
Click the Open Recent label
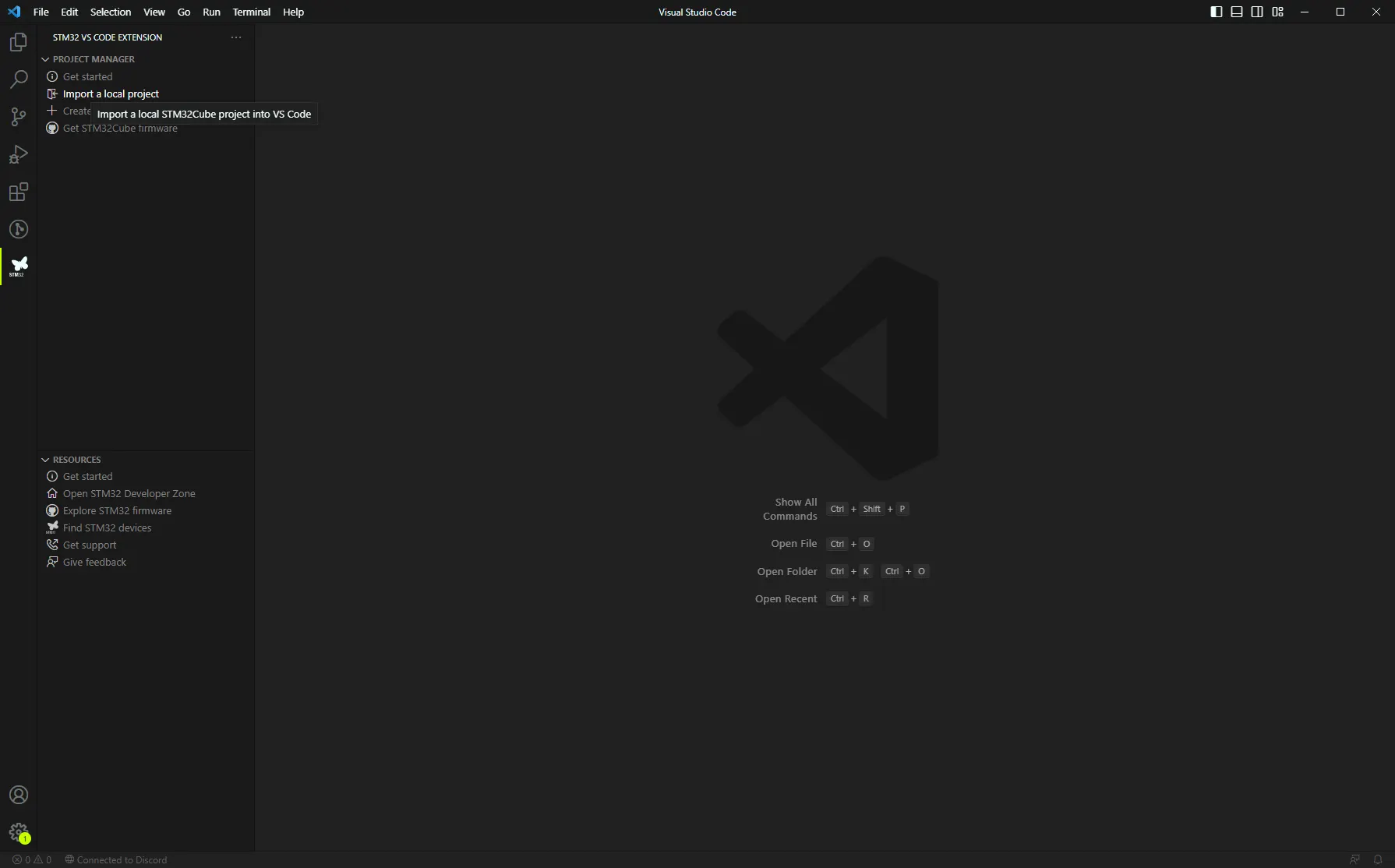[786, 598]
